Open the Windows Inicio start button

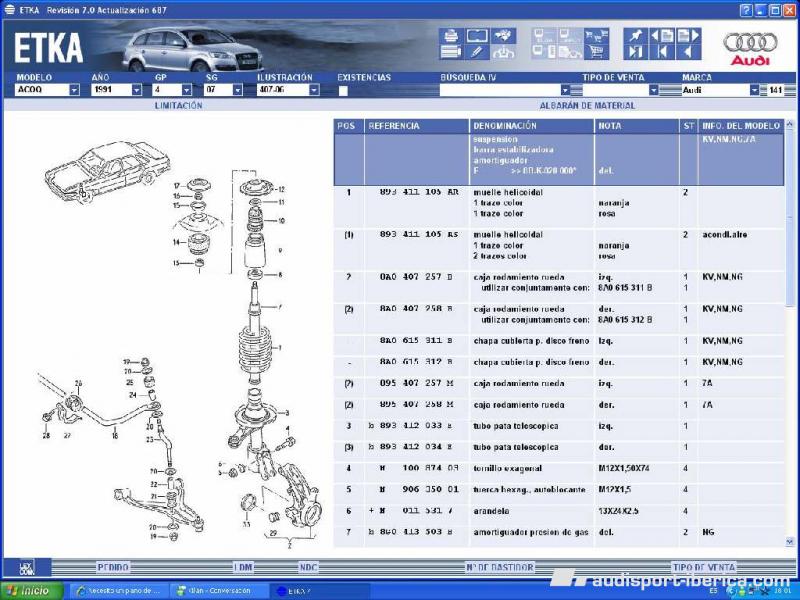pos(32,591)
